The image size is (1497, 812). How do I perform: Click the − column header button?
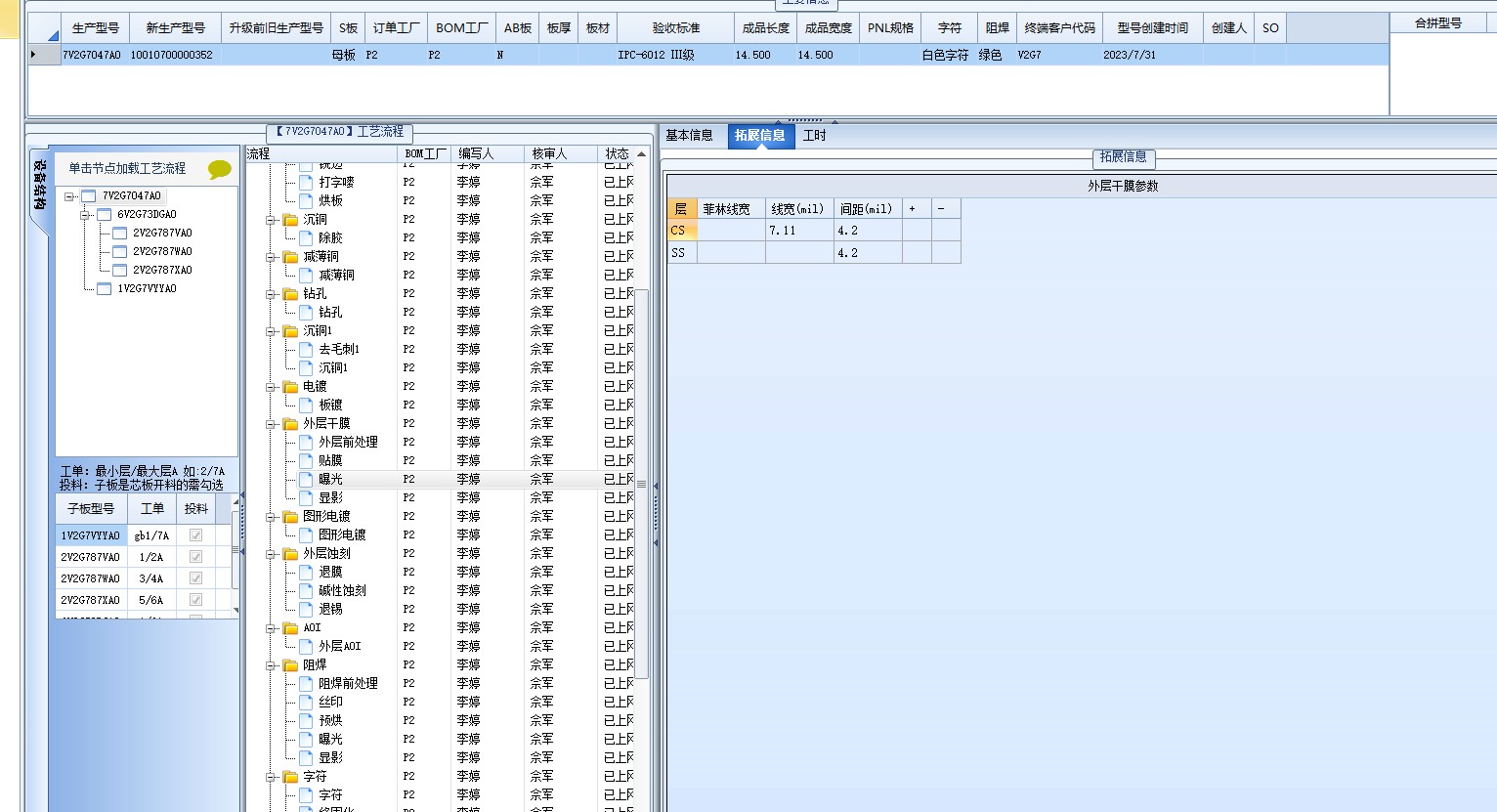coord(946,209)
